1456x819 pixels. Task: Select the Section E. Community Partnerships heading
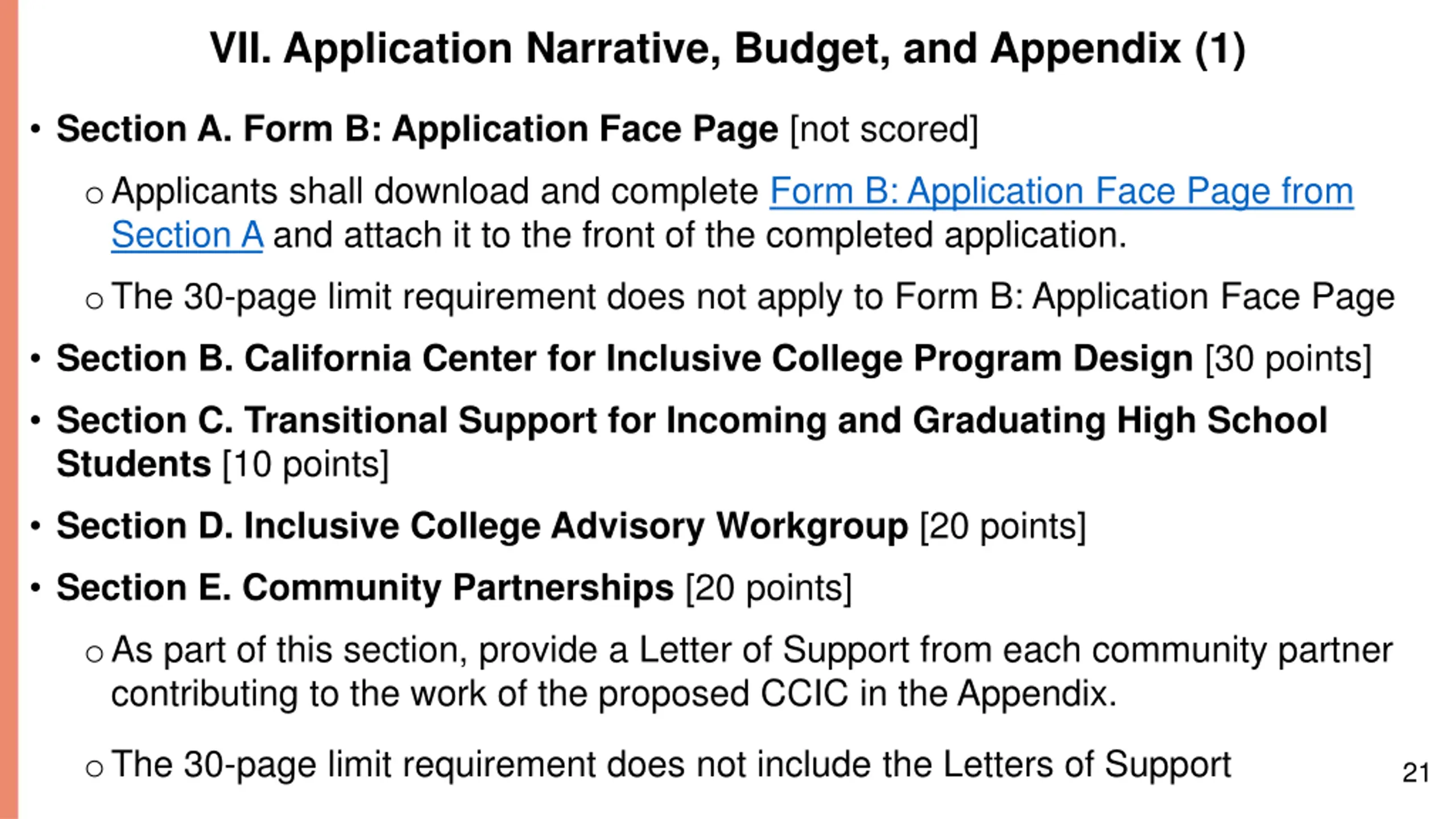(x=365, y=588)
